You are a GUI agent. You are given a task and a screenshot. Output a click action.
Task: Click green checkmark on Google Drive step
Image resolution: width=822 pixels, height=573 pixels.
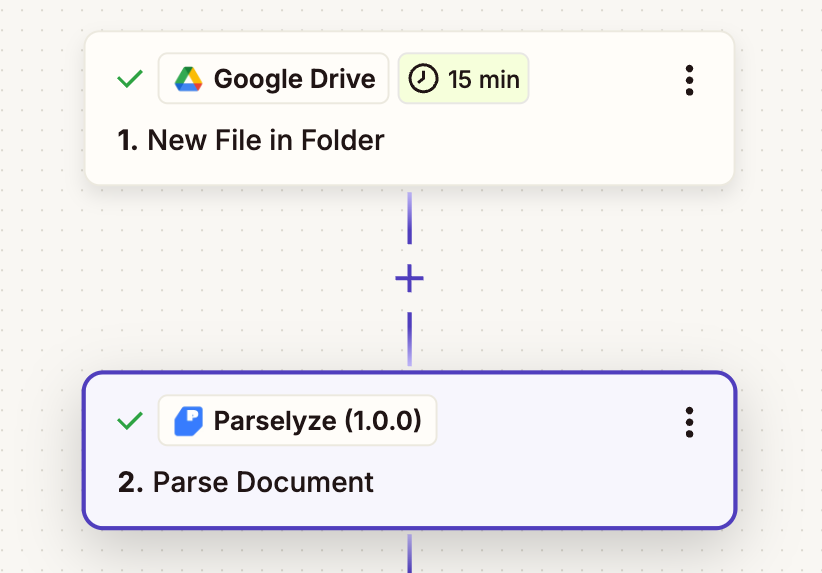click(x=130, y=79)
